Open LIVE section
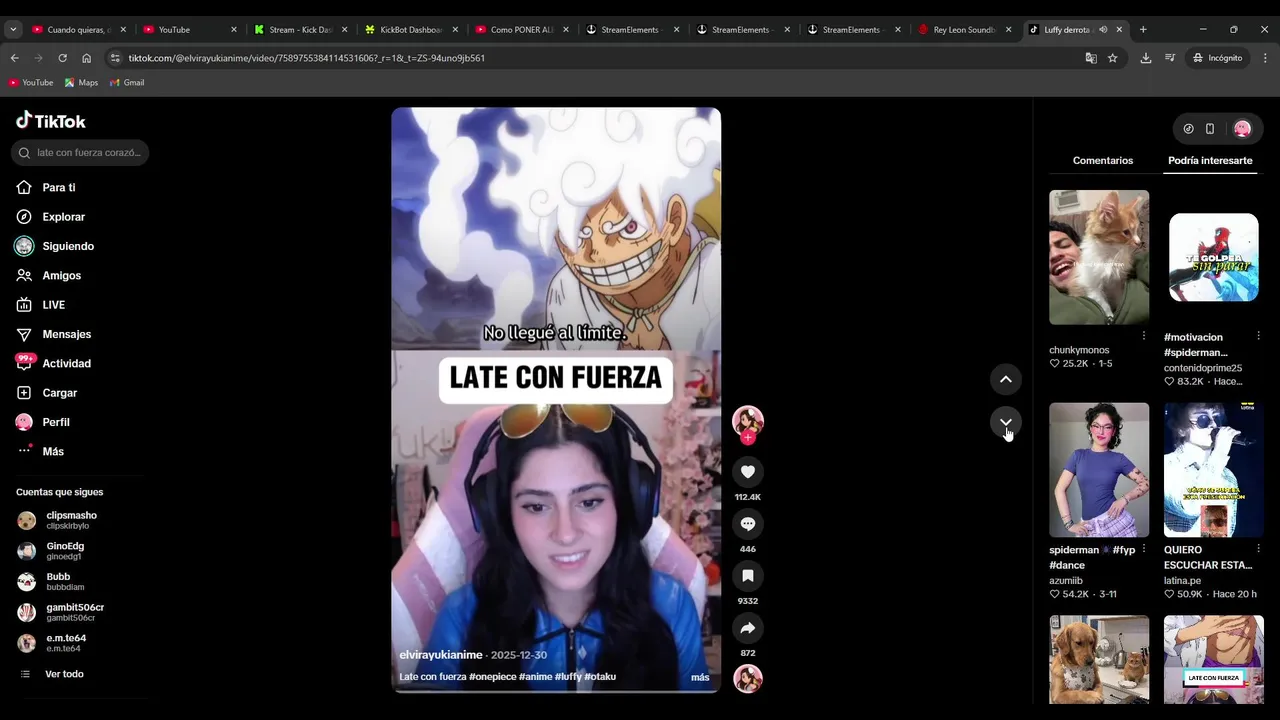Viewport: 1280px width, 720px height. (41, 305)
